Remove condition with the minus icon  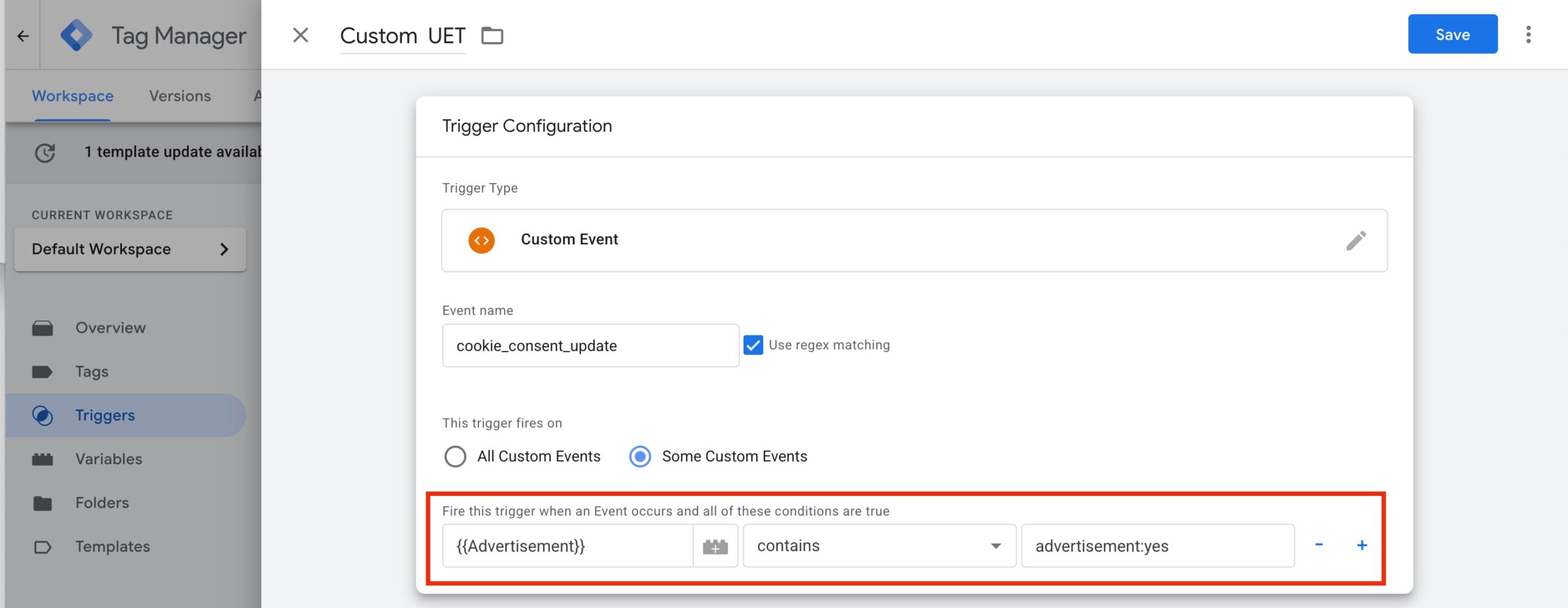coord(1319,545)
